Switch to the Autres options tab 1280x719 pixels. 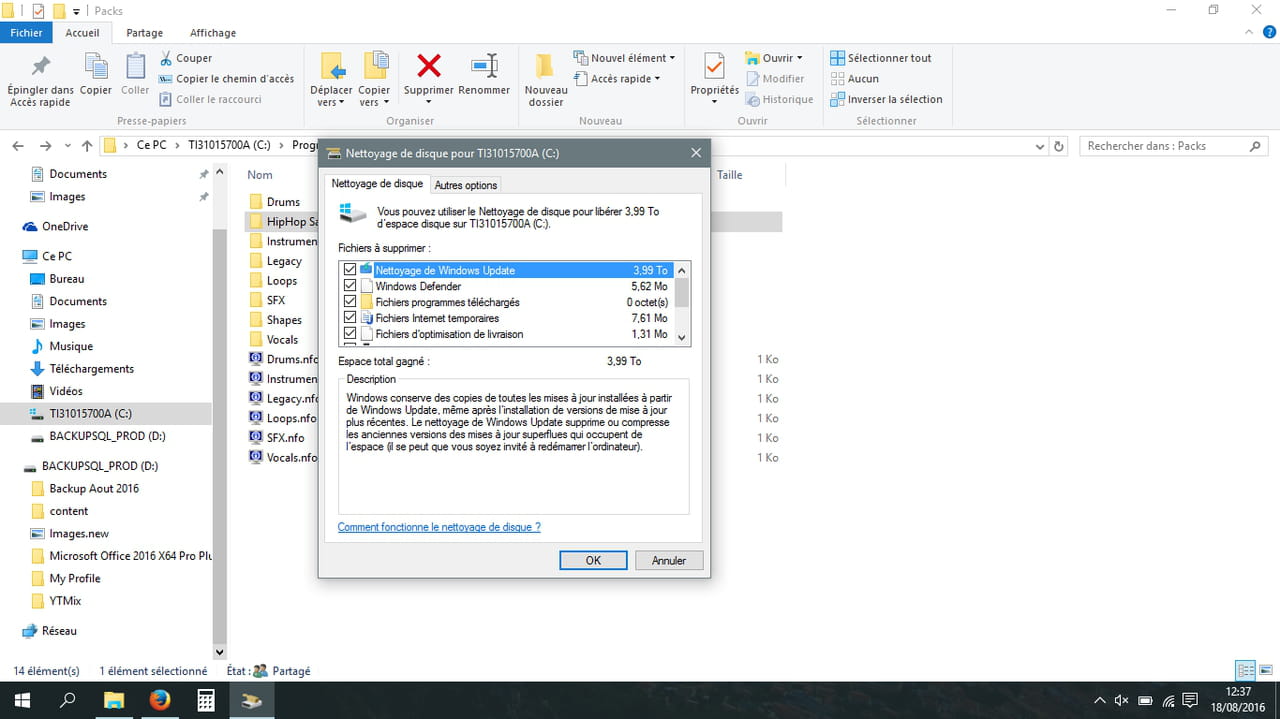coord(466,185)
